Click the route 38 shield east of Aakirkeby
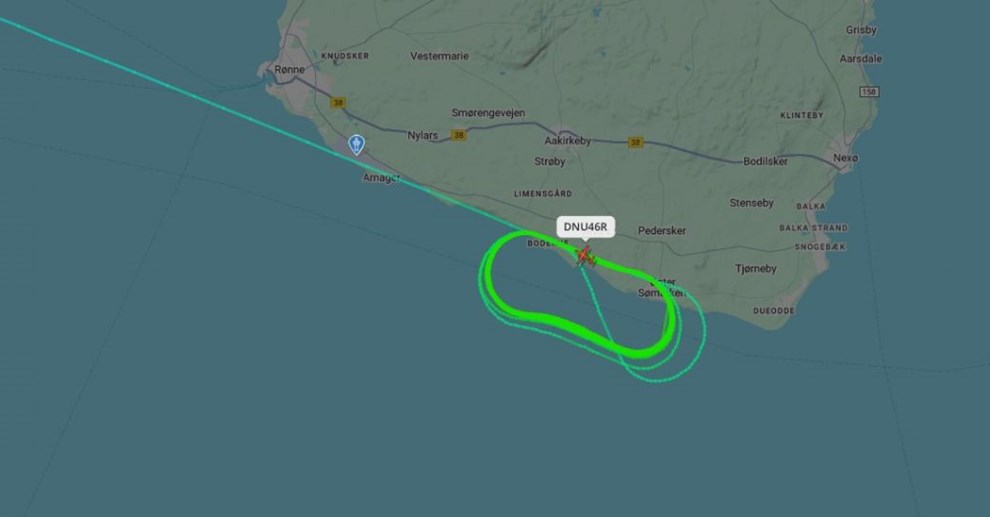The width and height of the screenshot is (990, 517). pyautogui.click(x=635, y=143)
